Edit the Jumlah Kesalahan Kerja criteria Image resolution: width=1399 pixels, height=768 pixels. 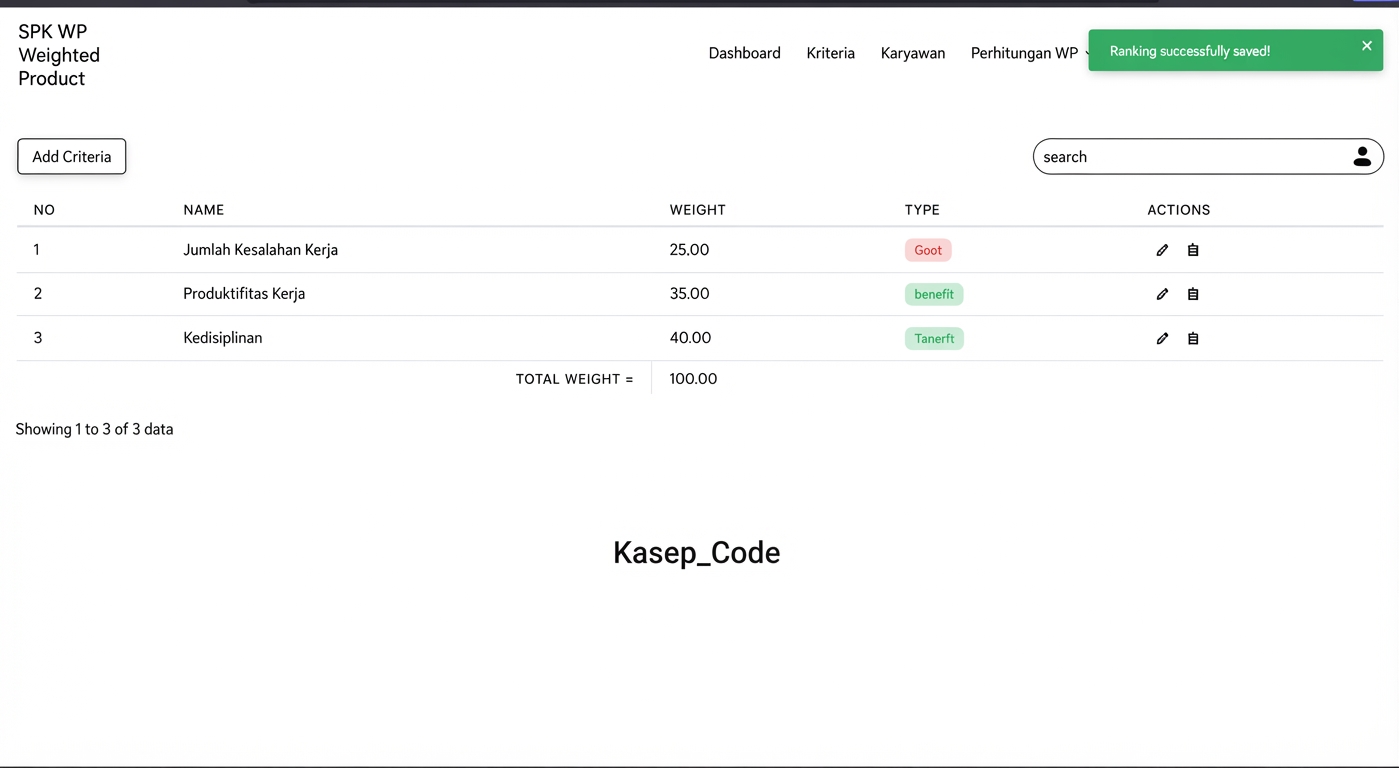[1162, 250]
